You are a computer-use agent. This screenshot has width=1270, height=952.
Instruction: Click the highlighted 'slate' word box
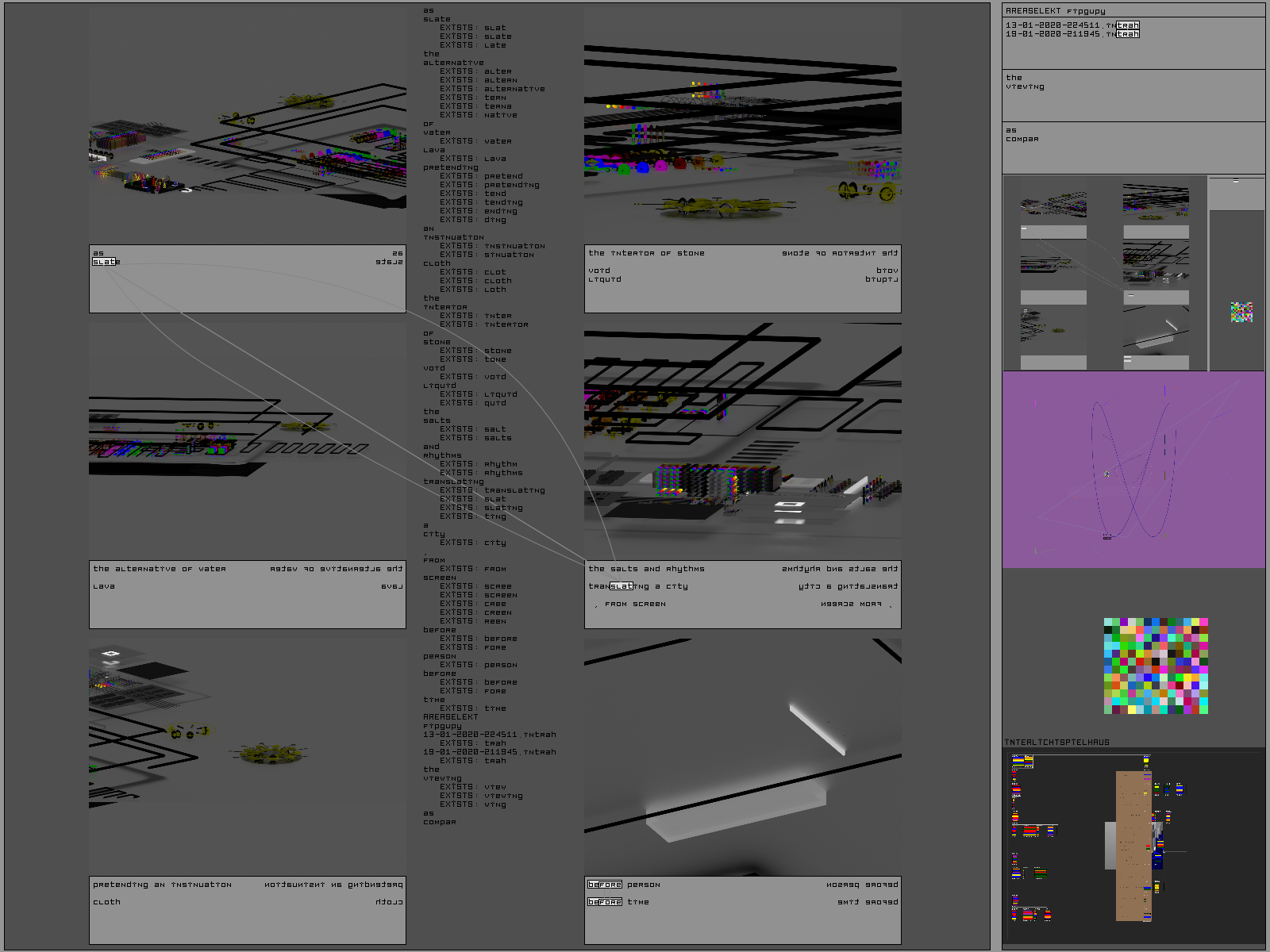[x=104, y=262]
